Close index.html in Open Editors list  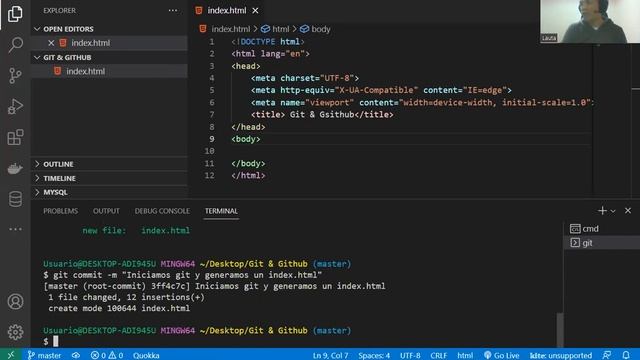[51, 43]
